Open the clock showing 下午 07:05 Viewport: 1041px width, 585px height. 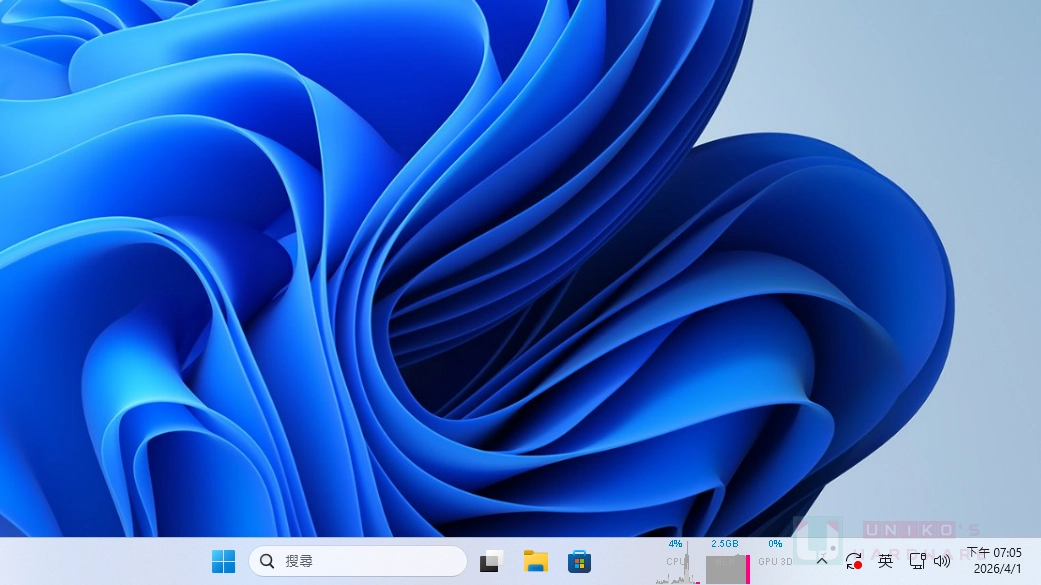(995, 561)
